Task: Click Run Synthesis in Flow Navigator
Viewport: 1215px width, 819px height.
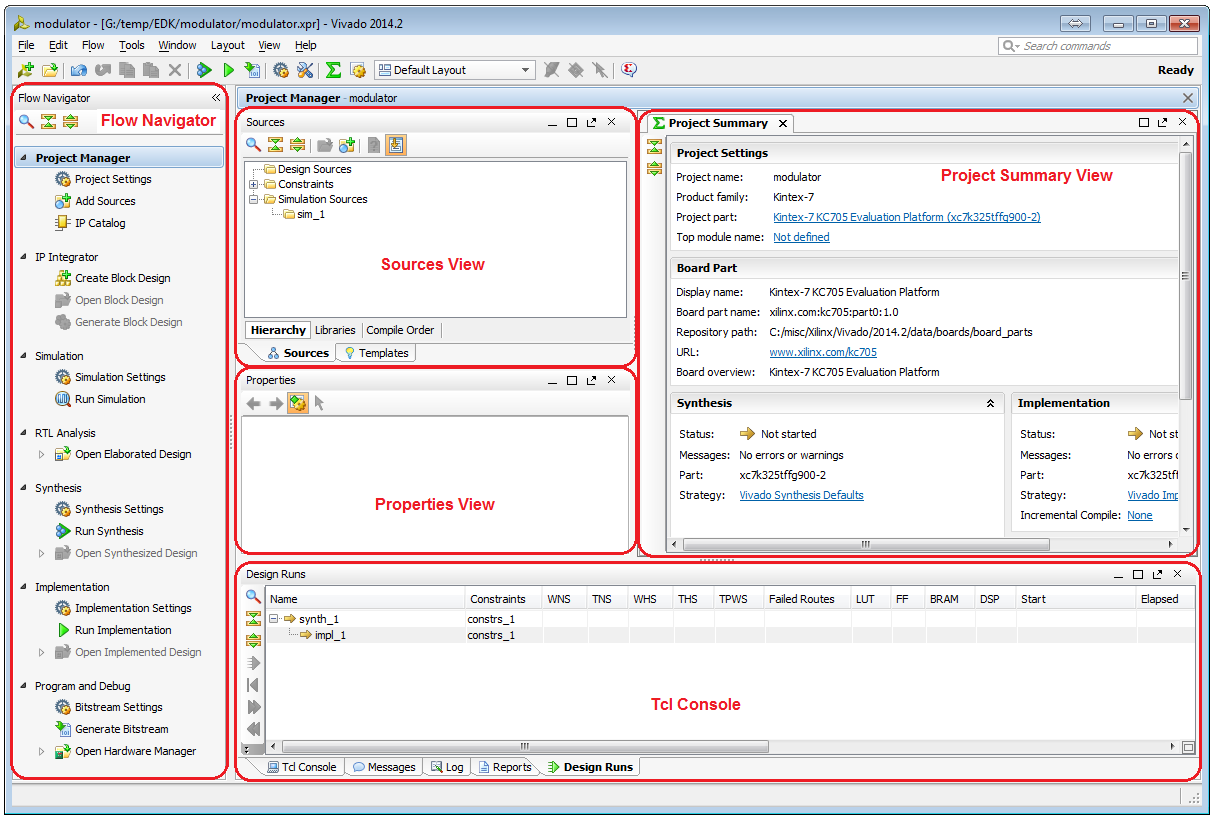Action: [100, 531]
